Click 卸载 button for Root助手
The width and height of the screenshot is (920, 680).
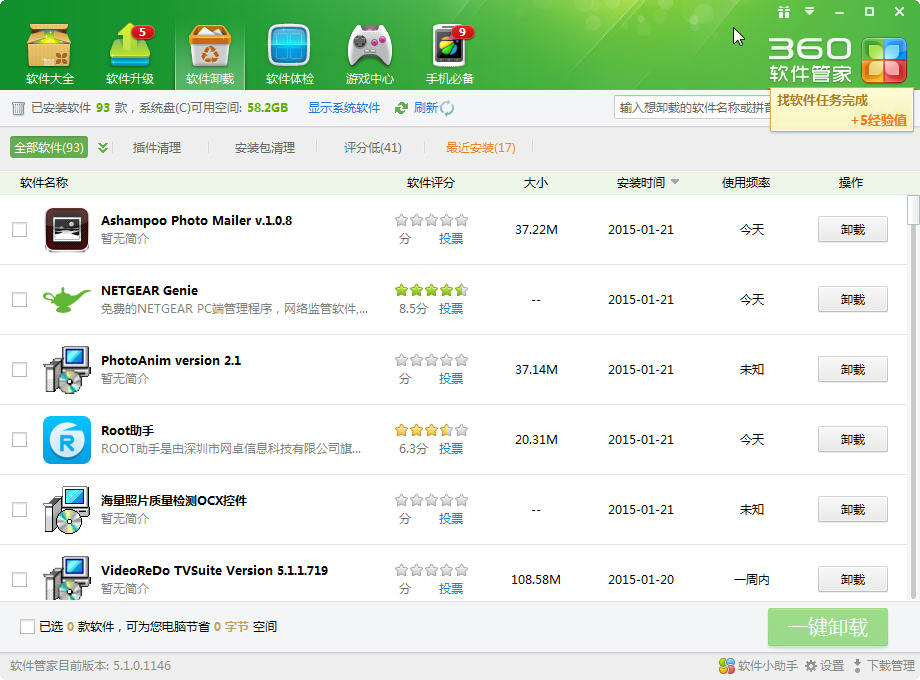(x=852, y=440)
